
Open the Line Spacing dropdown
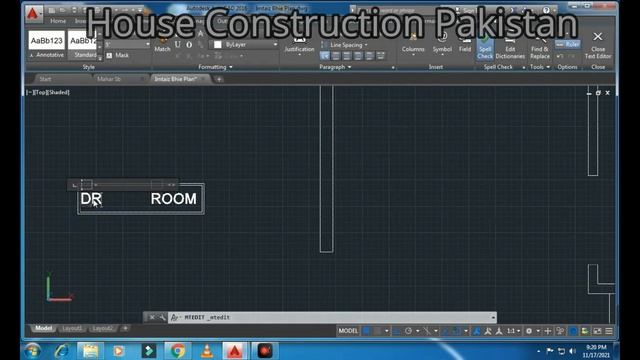(344, 45)
